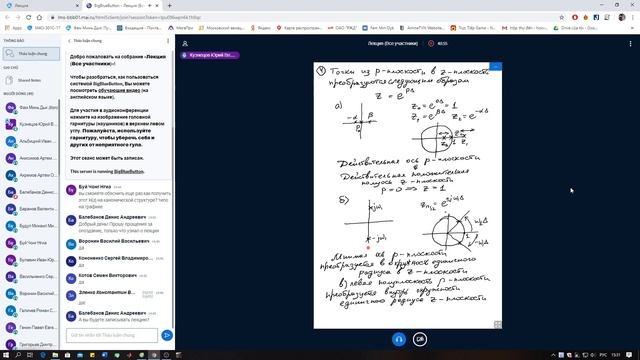The image size is (640, 360).
Task: Select user 'Фам Минь Дык' in the list
Action: point(31,108)
